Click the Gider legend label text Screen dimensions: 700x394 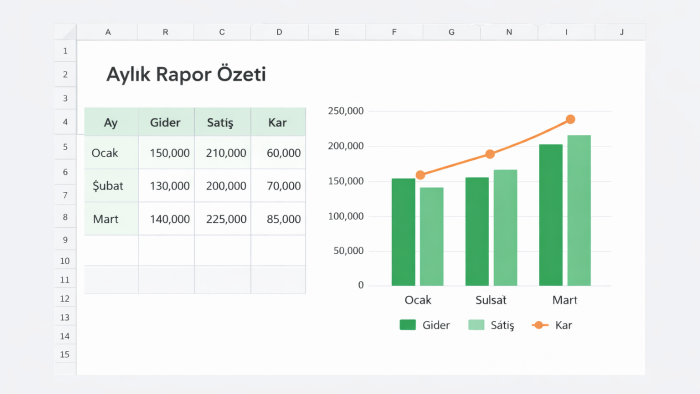(x=436, y=325)
